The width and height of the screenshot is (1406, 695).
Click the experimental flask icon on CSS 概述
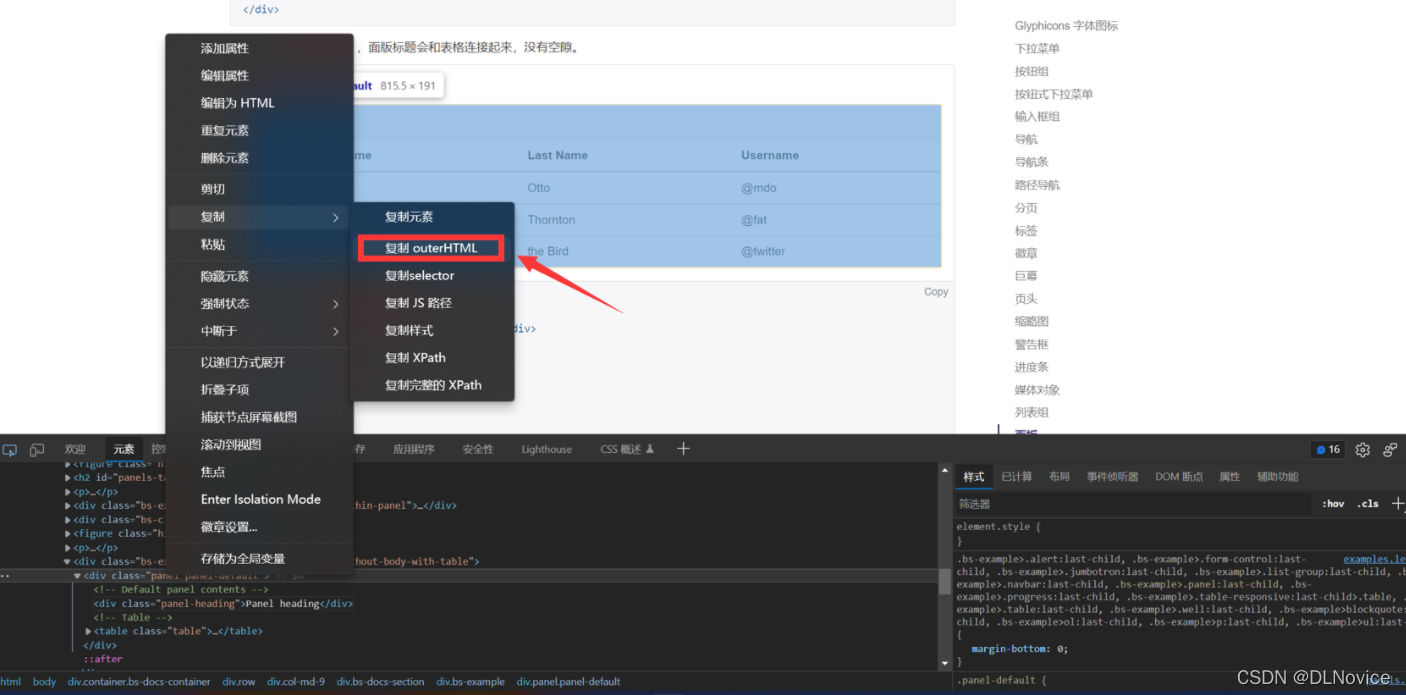[x=650, y=449]
